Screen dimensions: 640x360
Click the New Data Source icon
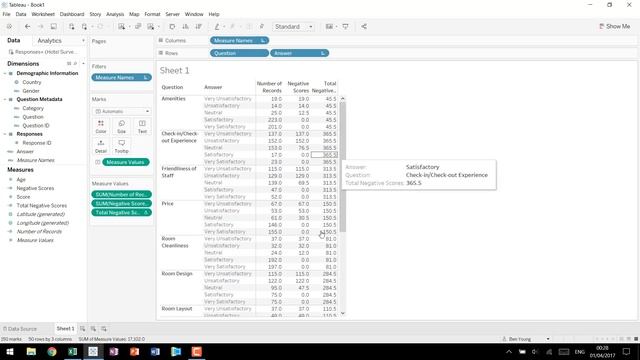tap(71, 27)
